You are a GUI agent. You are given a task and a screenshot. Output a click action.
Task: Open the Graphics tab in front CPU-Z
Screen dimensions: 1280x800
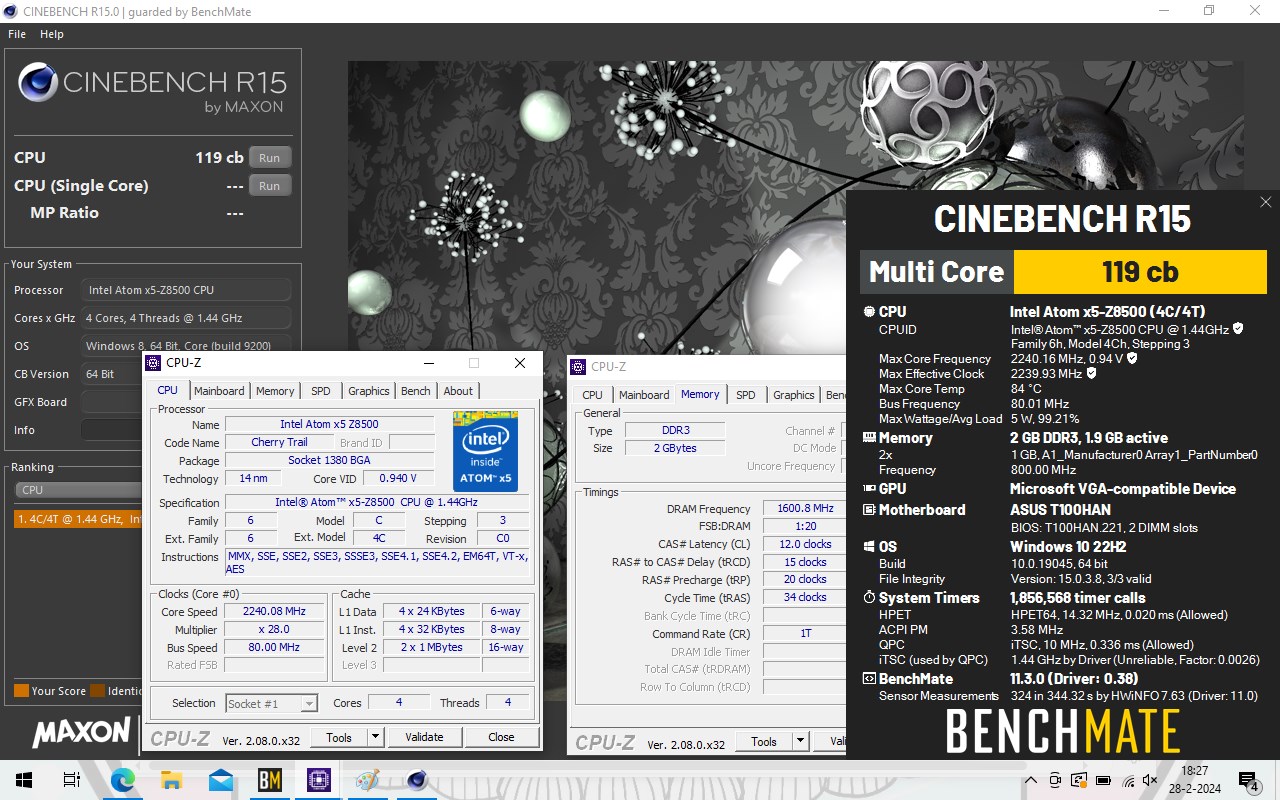pyautogui.click(x=369, y=391)
